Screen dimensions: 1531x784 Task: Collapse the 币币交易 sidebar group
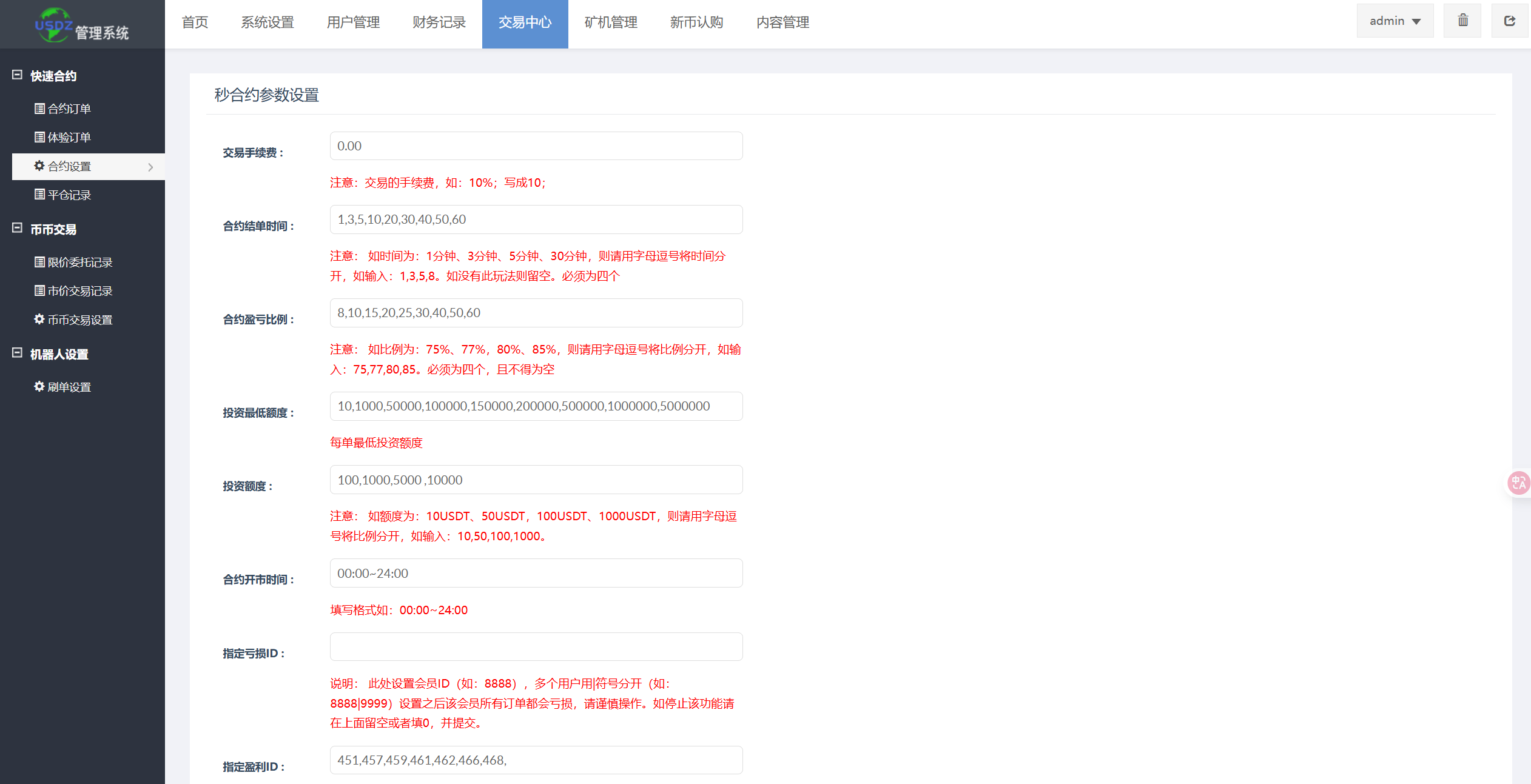18,229
